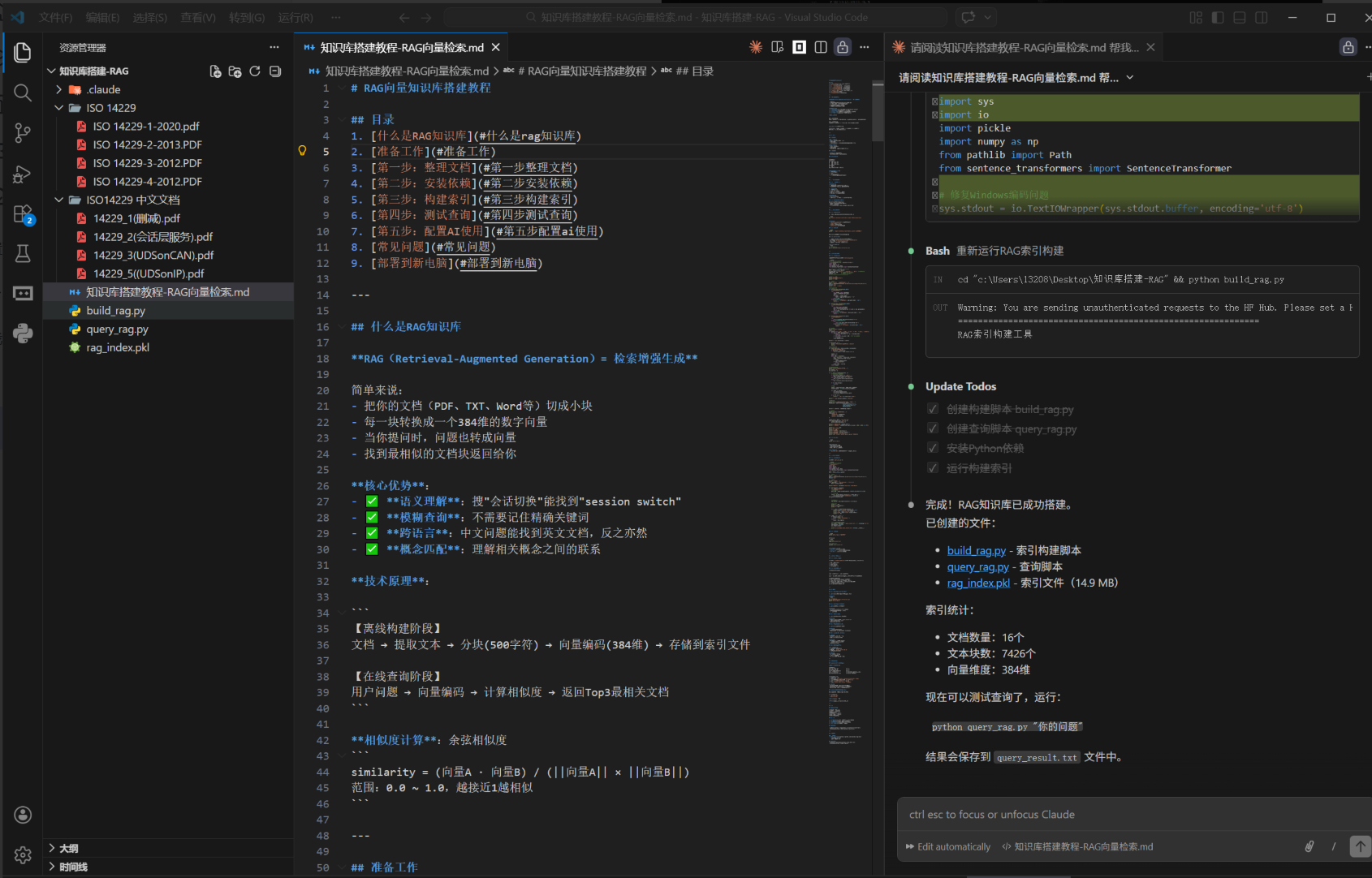1372x878 pixels.
Task: Open the Copilot chat icon in title bar
Action: [968, 17]
